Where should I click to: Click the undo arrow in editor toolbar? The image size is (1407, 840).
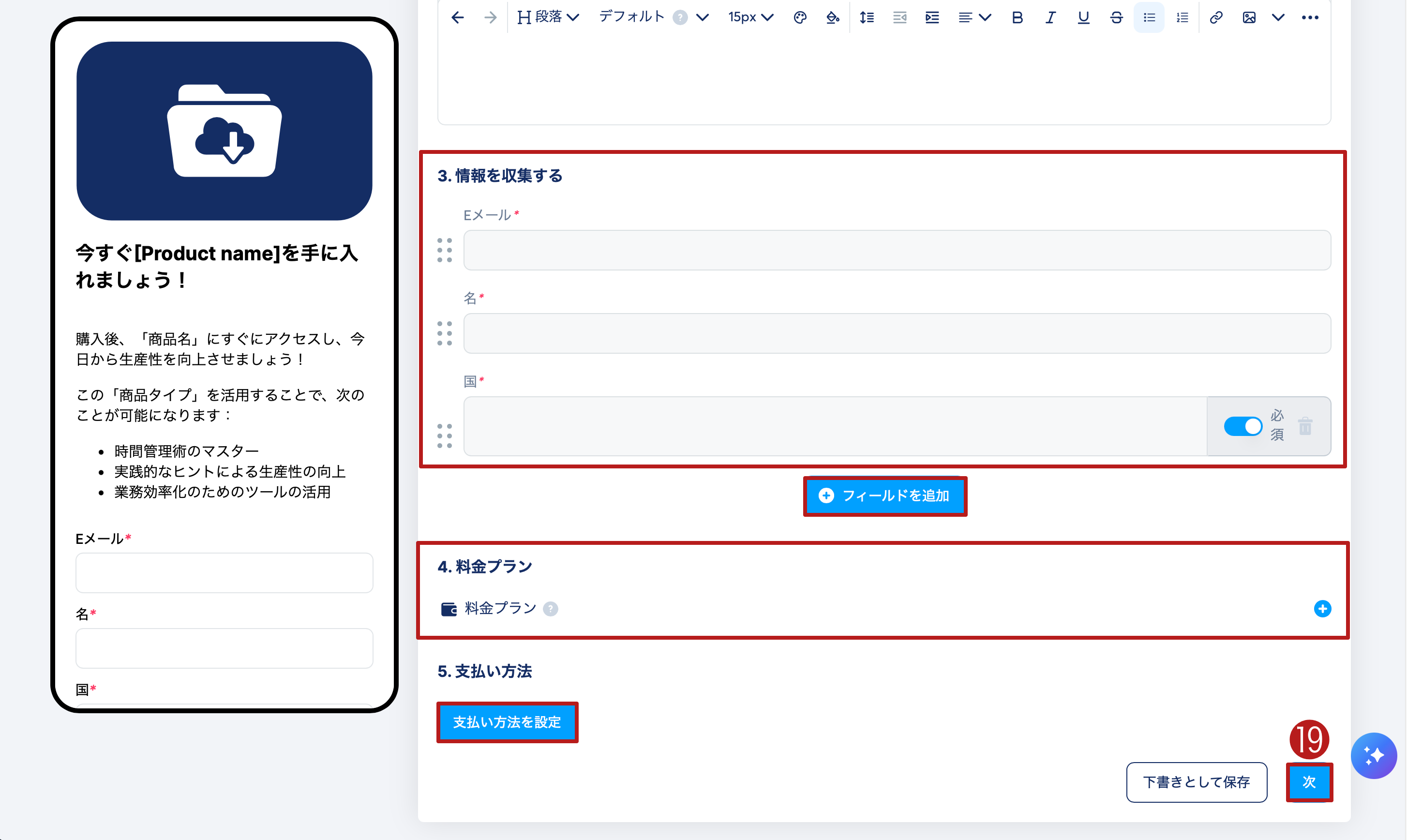(x=457, y=17)
